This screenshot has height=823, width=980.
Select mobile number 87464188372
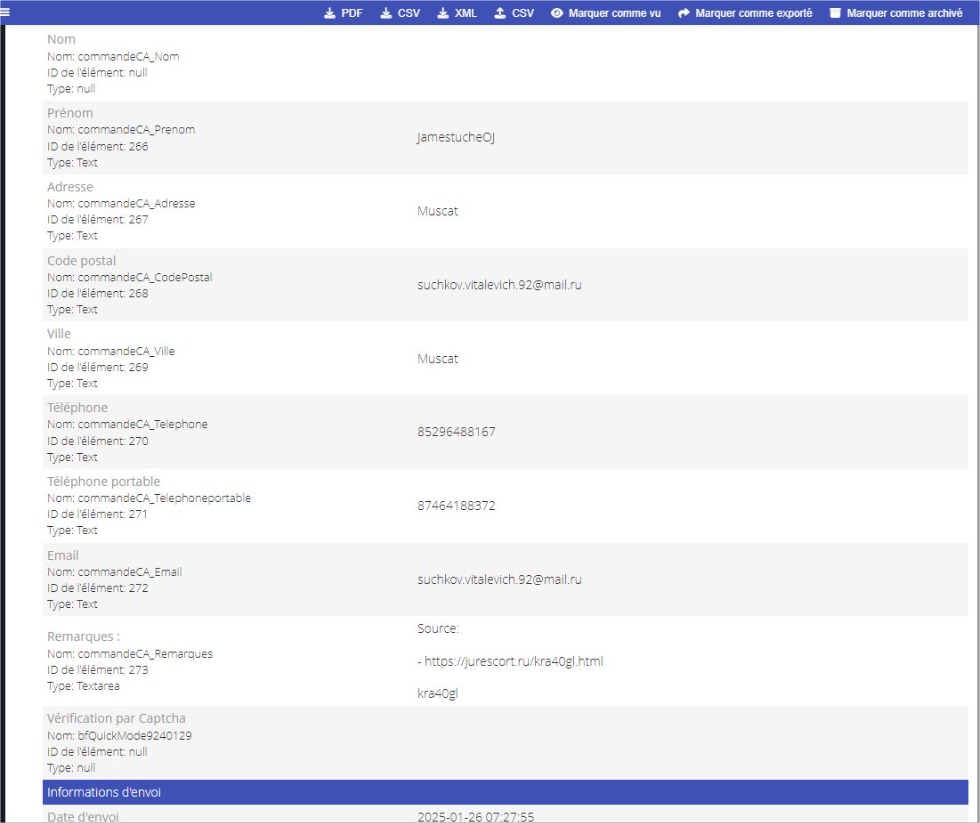456,506
